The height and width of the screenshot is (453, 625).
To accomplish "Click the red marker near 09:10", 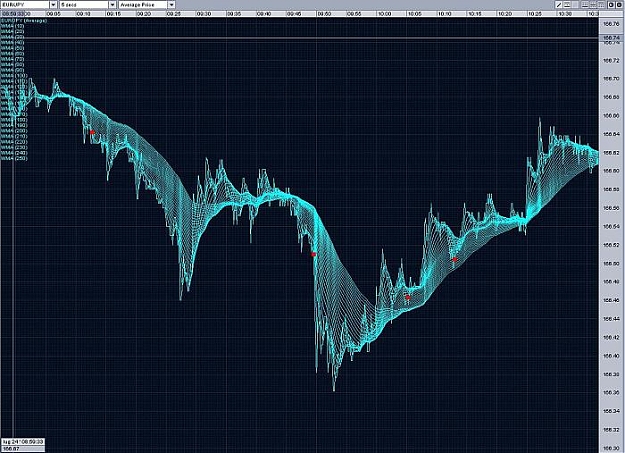I will point(92,132).
